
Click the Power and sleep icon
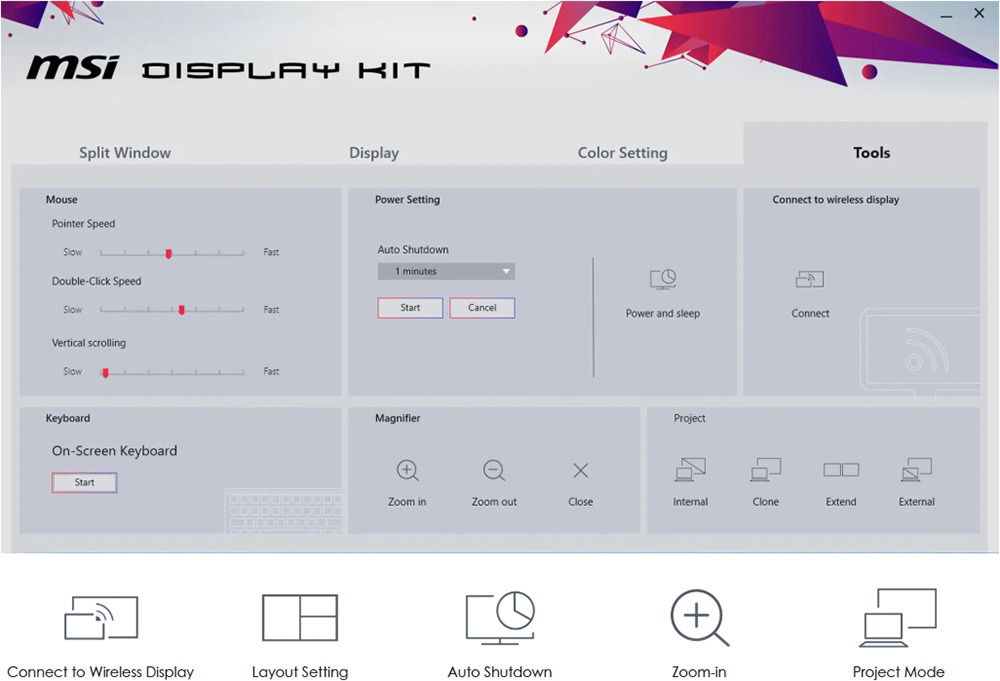pos(663,279)
